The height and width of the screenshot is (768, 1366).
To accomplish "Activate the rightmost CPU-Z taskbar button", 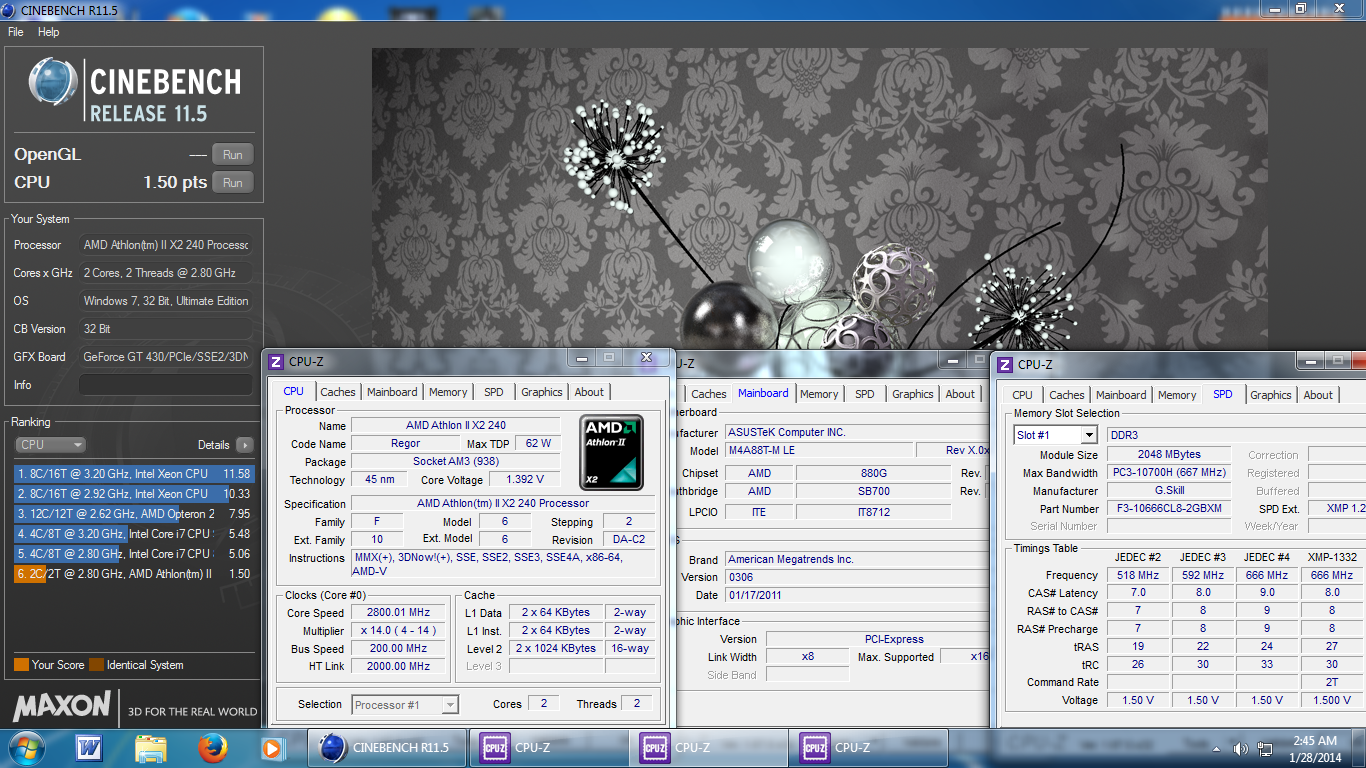I will [x=868, y=747].
